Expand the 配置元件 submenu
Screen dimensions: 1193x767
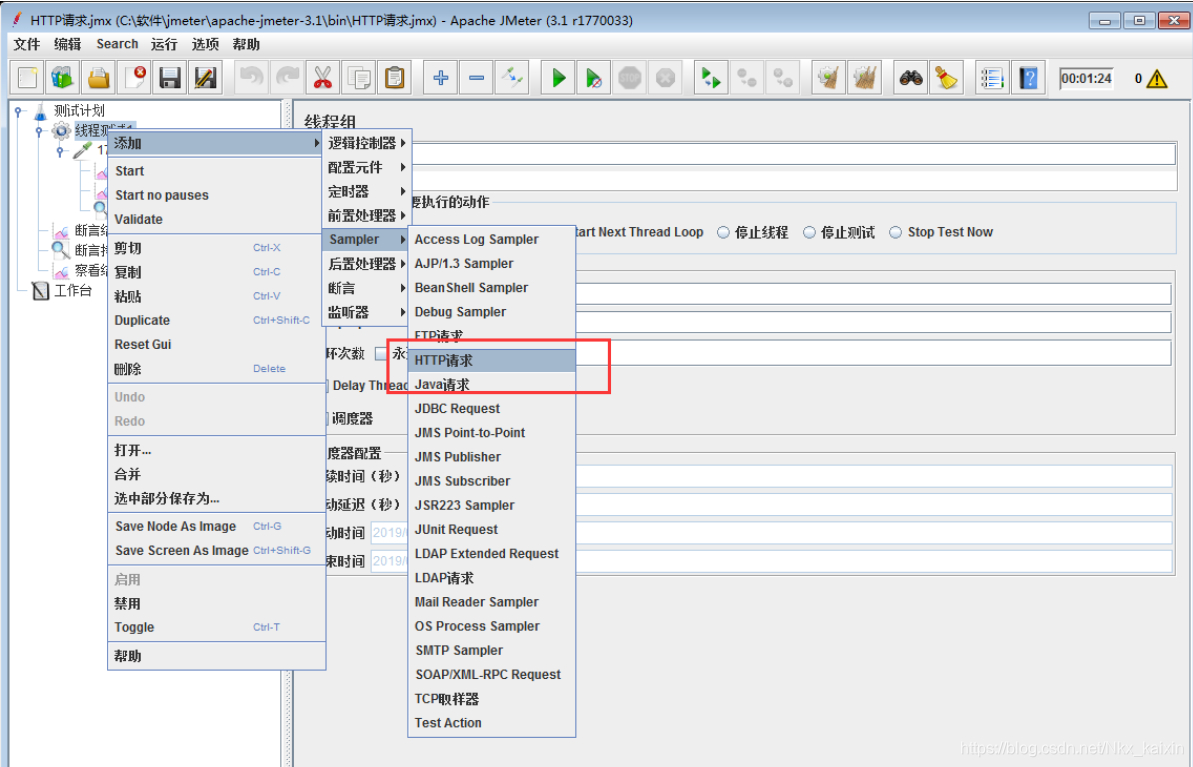tap(367, 167)
